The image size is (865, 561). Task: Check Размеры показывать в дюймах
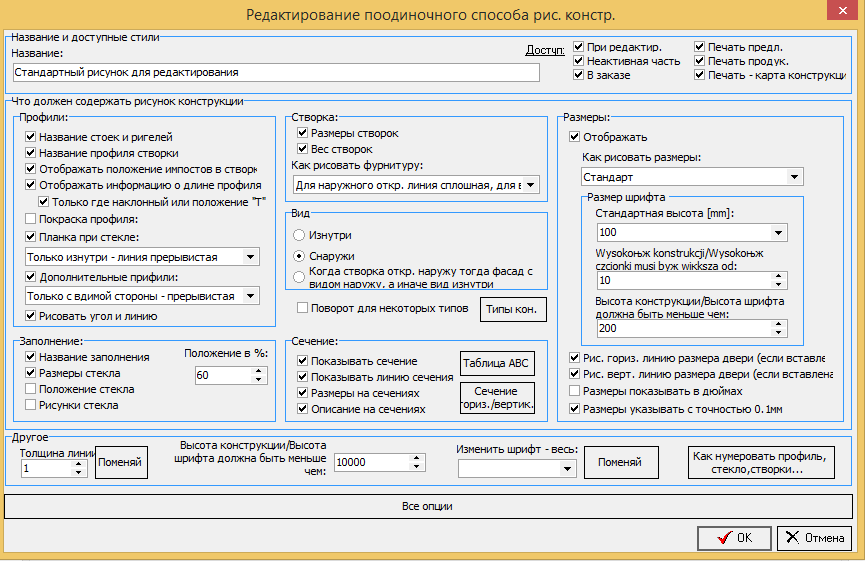tap(575, 391)
